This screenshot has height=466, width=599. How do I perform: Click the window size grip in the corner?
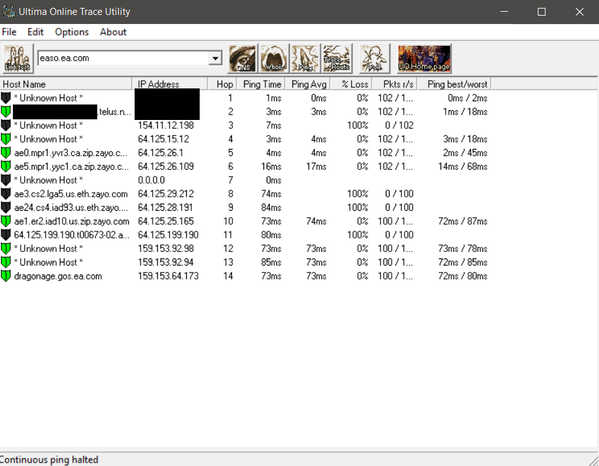tap(593, 460)
